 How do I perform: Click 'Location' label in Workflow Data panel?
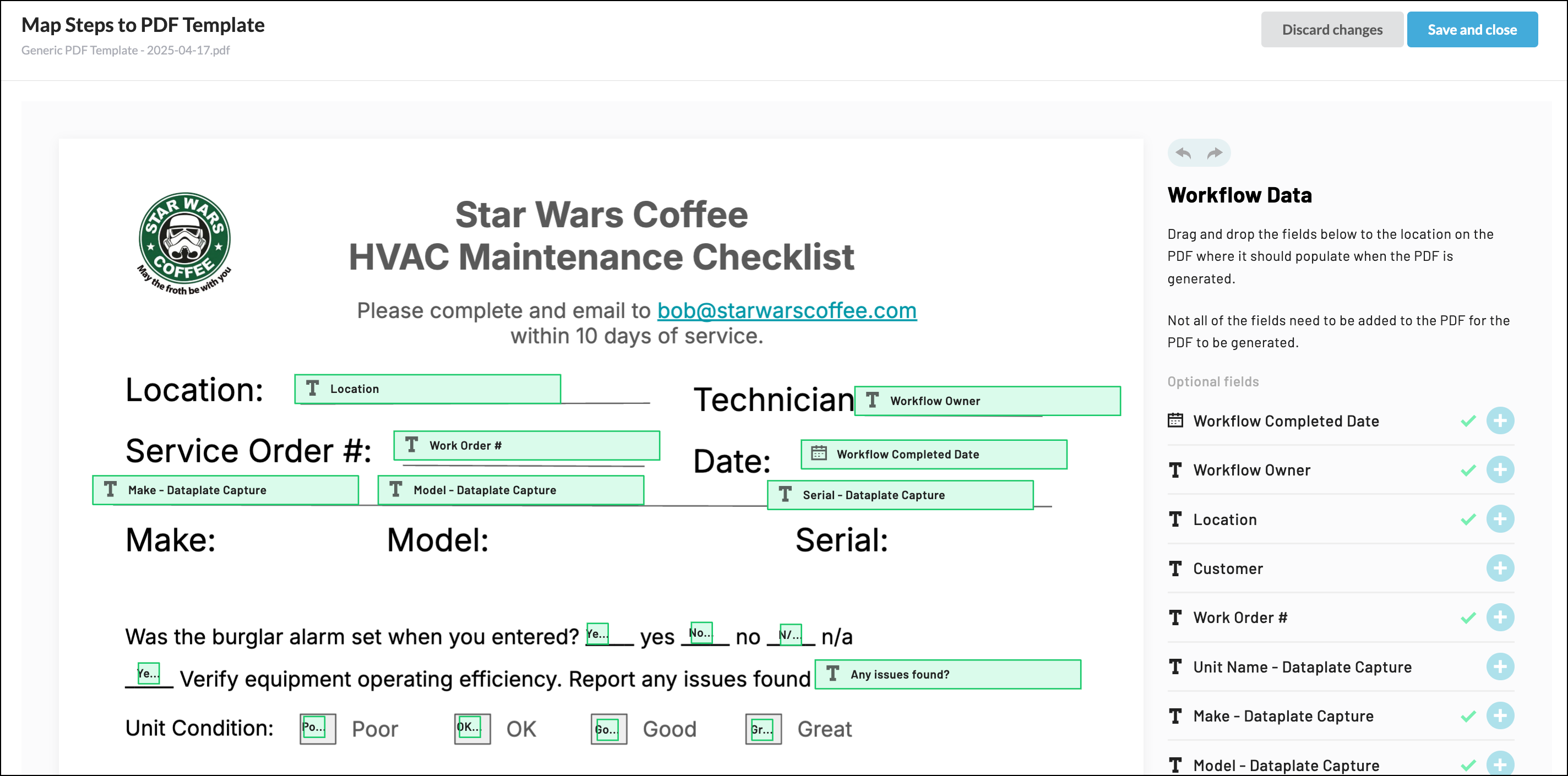pyautogui.click(x=1224, y=520)
